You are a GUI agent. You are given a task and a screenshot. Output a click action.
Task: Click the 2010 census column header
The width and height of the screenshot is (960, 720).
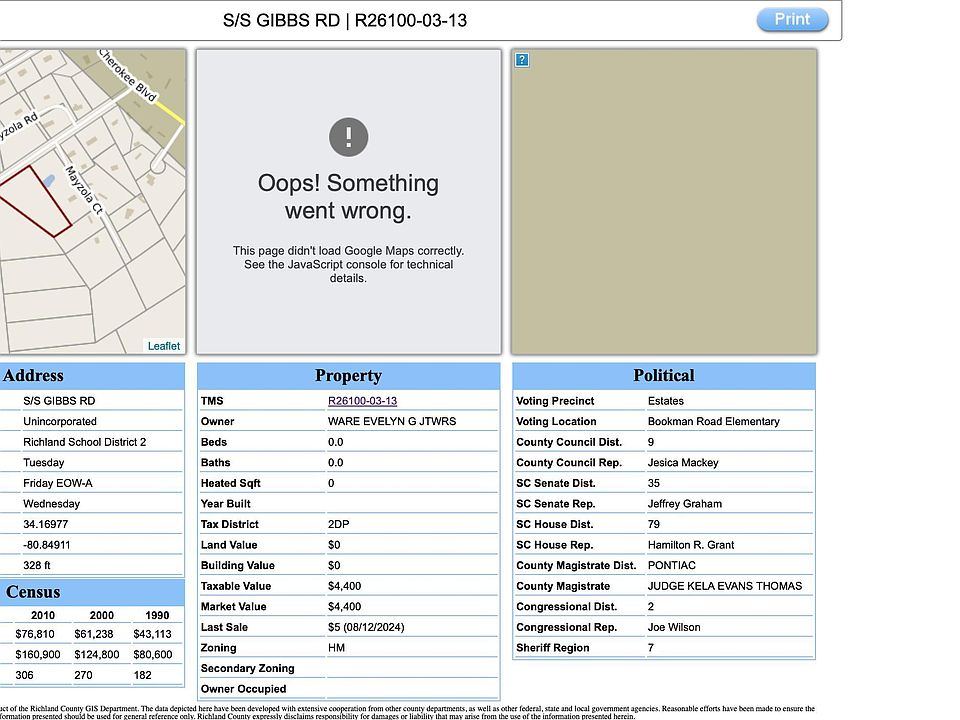[x=43, y=615]
